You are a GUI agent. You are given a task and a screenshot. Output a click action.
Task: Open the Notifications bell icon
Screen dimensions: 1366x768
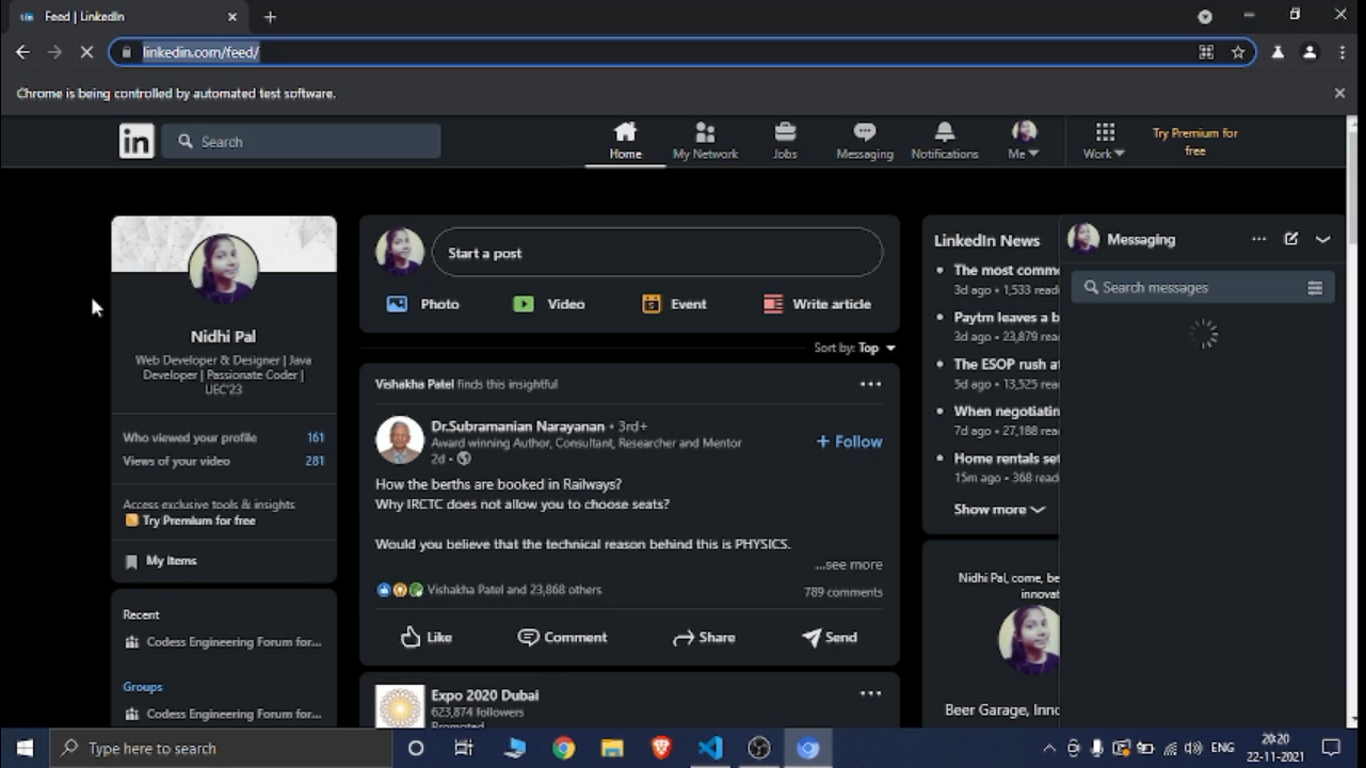[944, 133]
